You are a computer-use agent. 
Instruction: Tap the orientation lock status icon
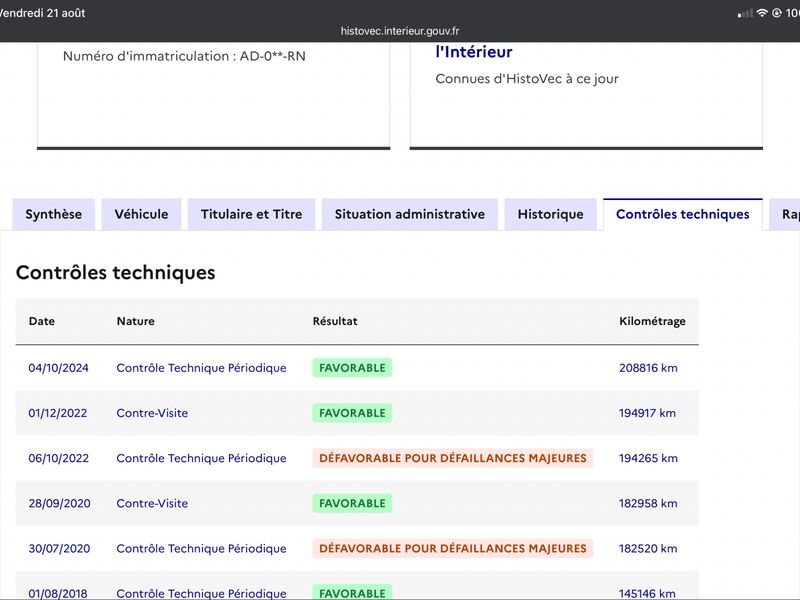click(x=777, y=13)
